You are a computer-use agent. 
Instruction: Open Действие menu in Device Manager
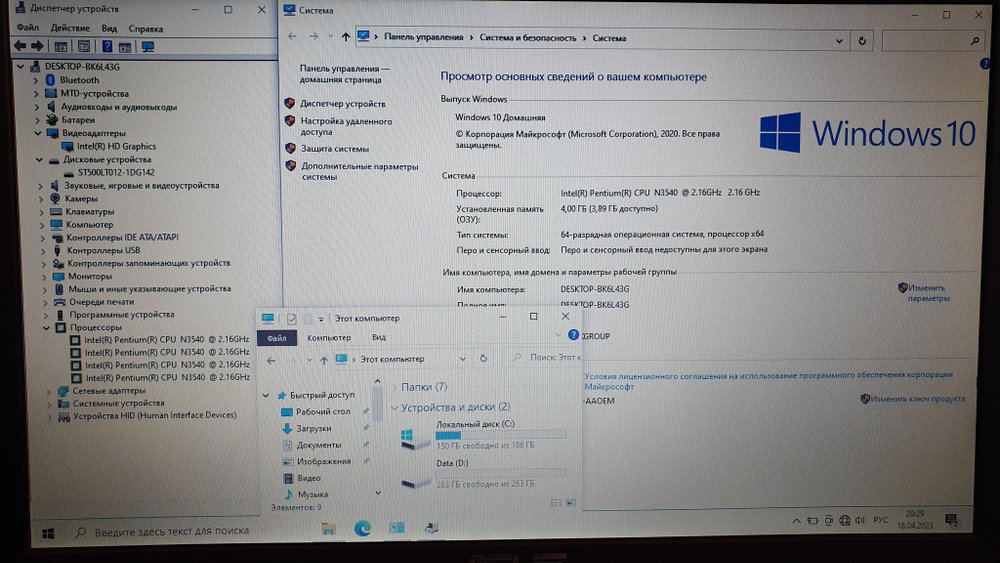(x=70, y=28)
